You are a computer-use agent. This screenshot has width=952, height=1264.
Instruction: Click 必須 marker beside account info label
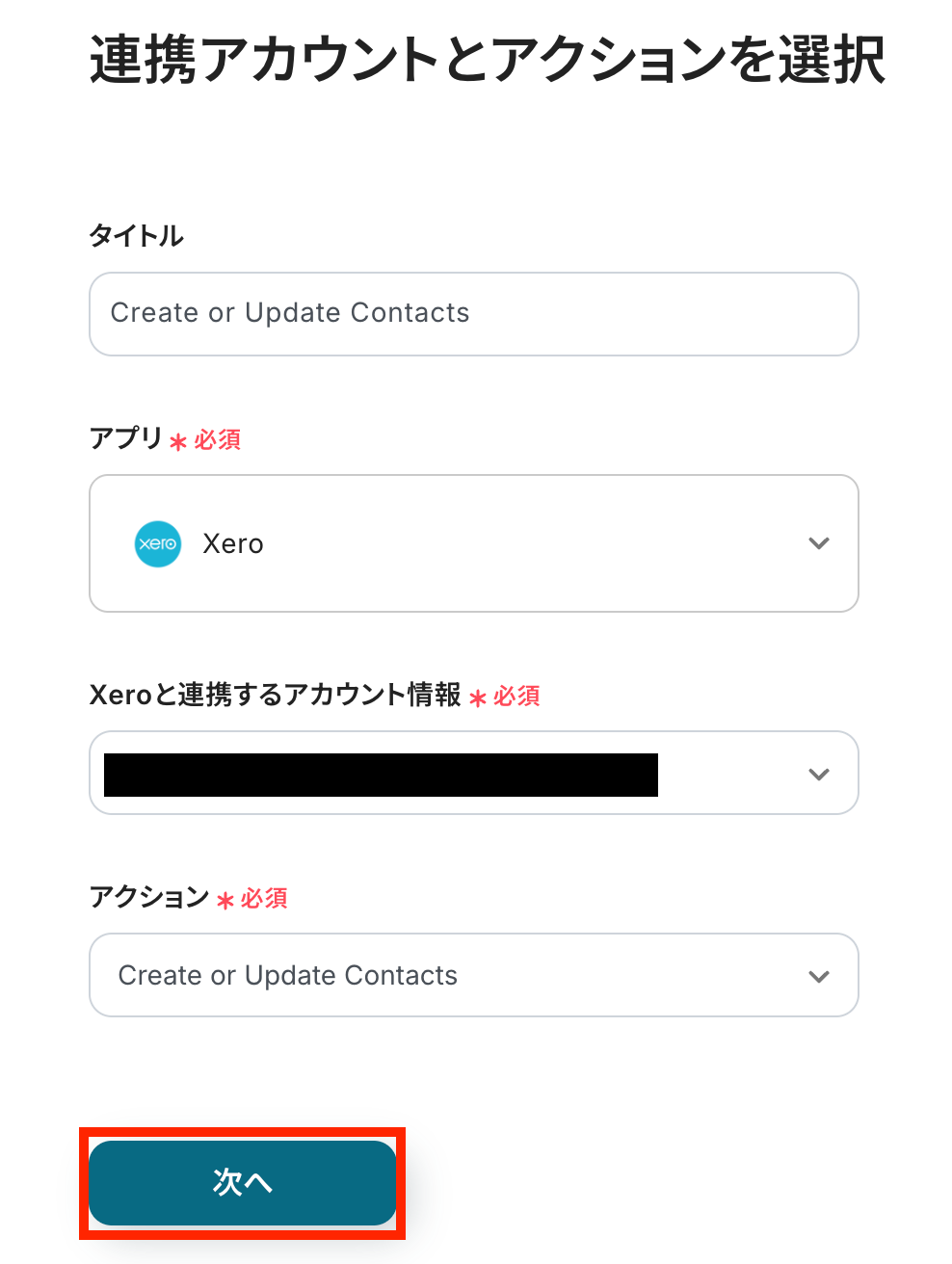point(516,697)
